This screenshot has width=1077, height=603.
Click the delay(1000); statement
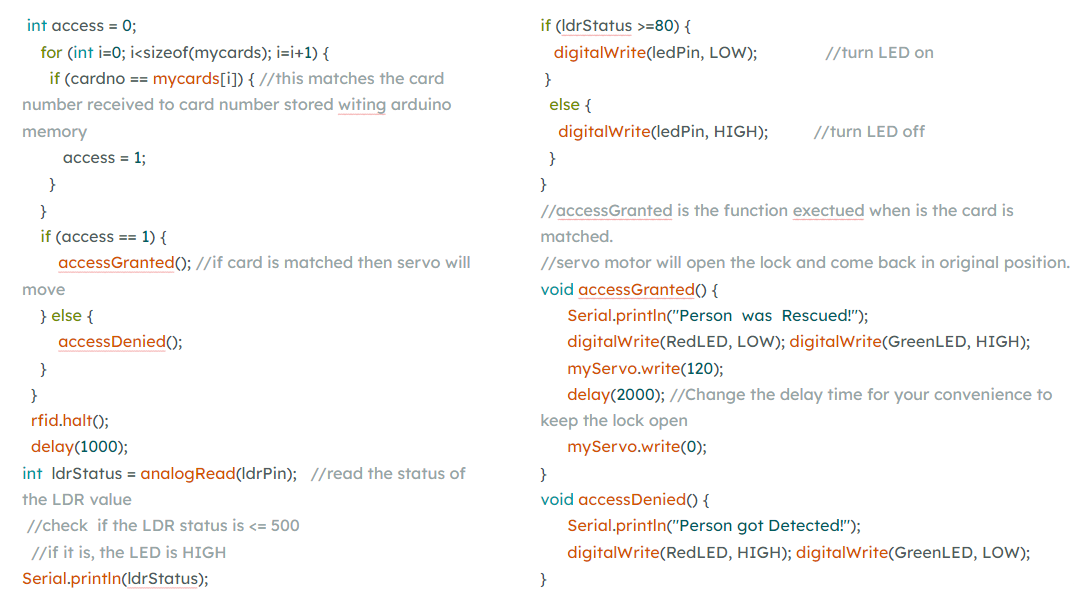(79, 447)
